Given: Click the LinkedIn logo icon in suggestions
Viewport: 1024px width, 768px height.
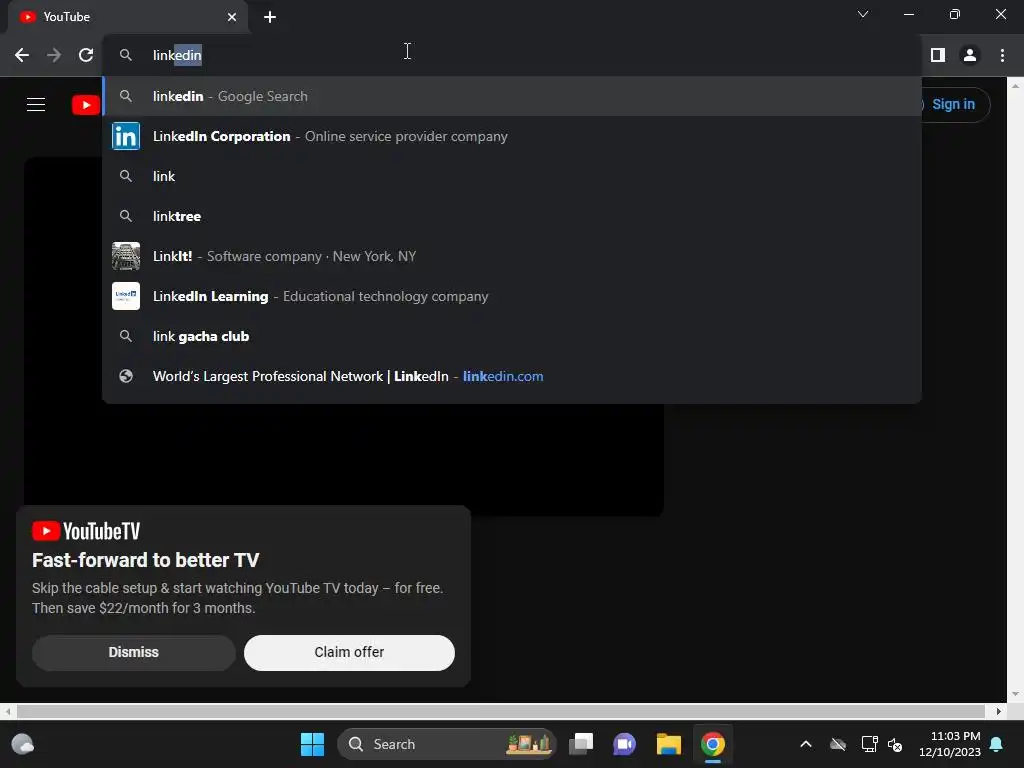Looking at the screenshot, I should (x=126, y=136).
